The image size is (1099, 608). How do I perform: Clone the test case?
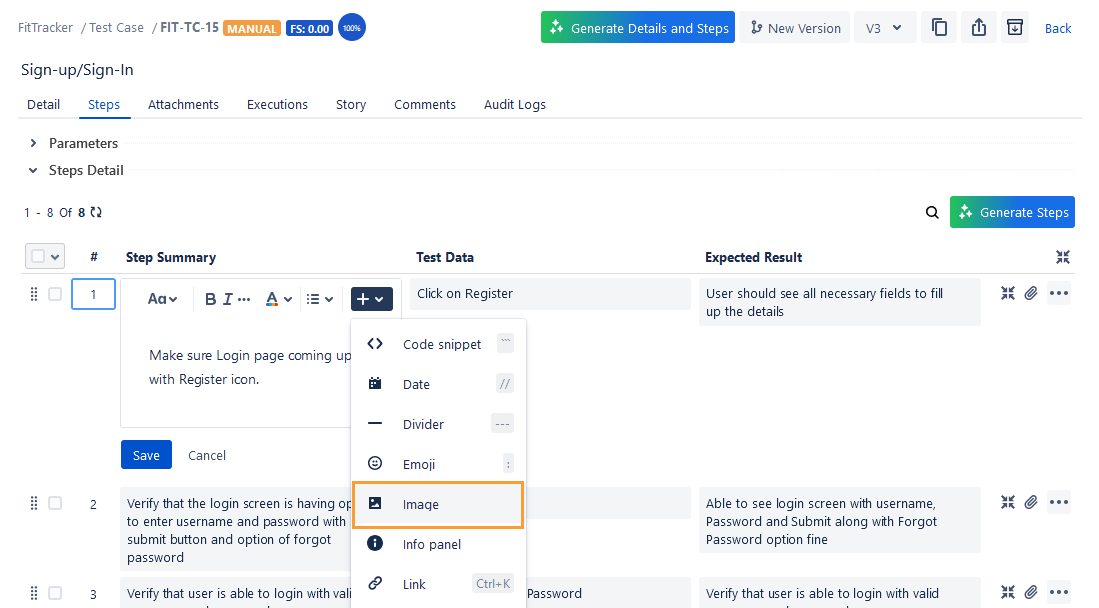pyautogui.click(x=938, y=27)
